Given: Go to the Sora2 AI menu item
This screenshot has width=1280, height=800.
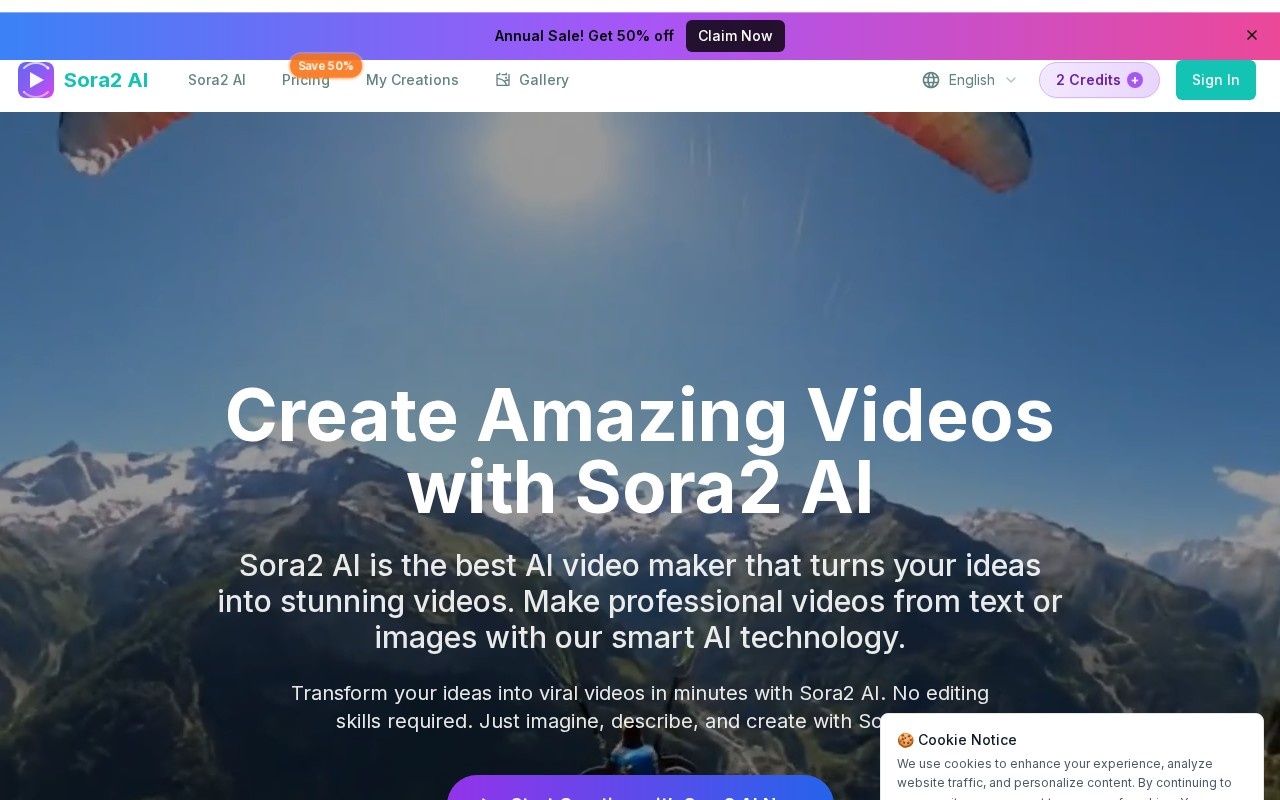Looking at the screenshot, I should coord(217,80).
